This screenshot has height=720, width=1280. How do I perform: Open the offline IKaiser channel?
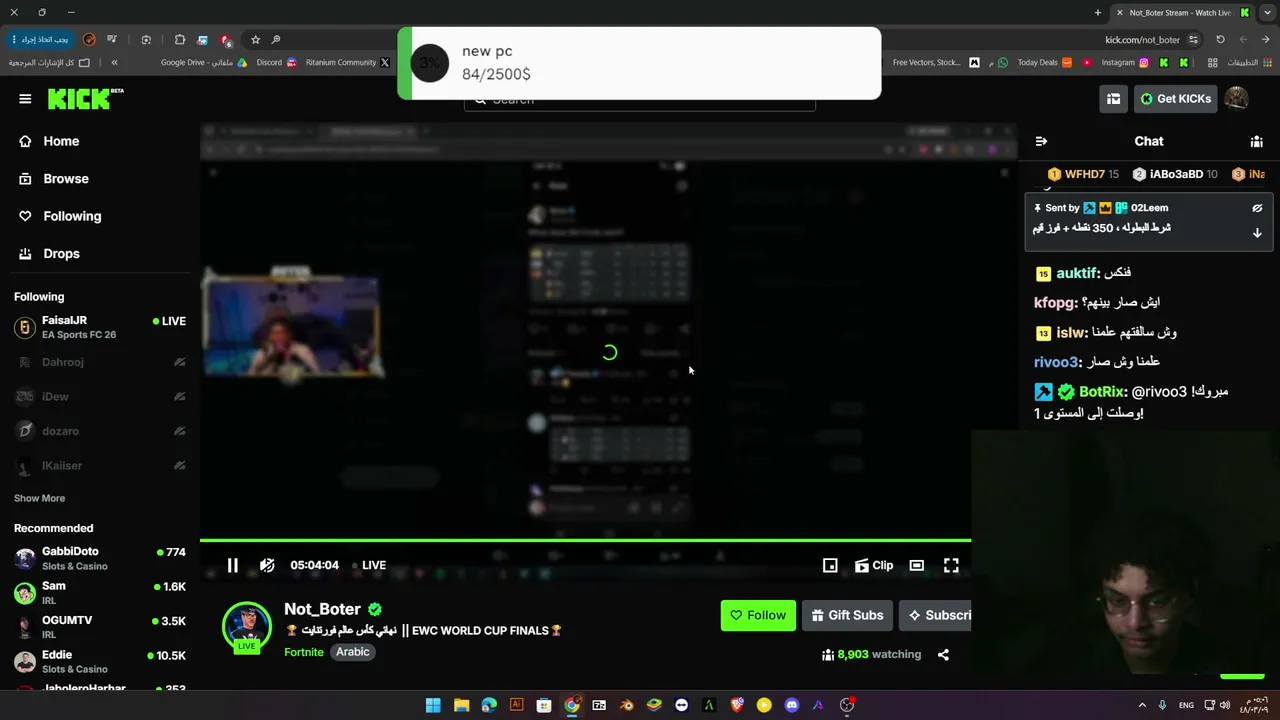(x=100, y=466)
